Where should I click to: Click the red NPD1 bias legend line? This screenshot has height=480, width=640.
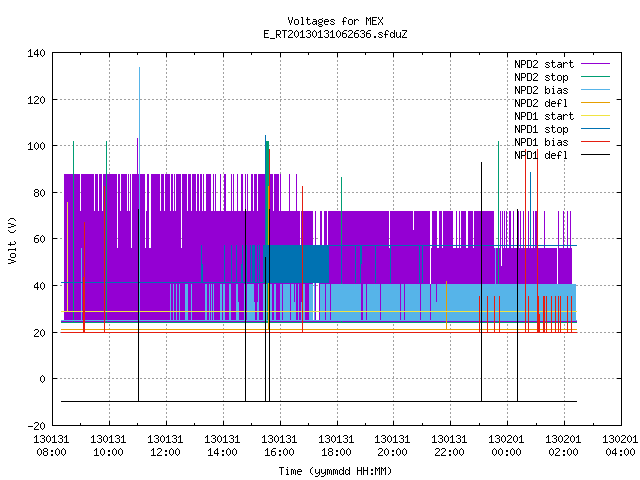pos(596,142)
